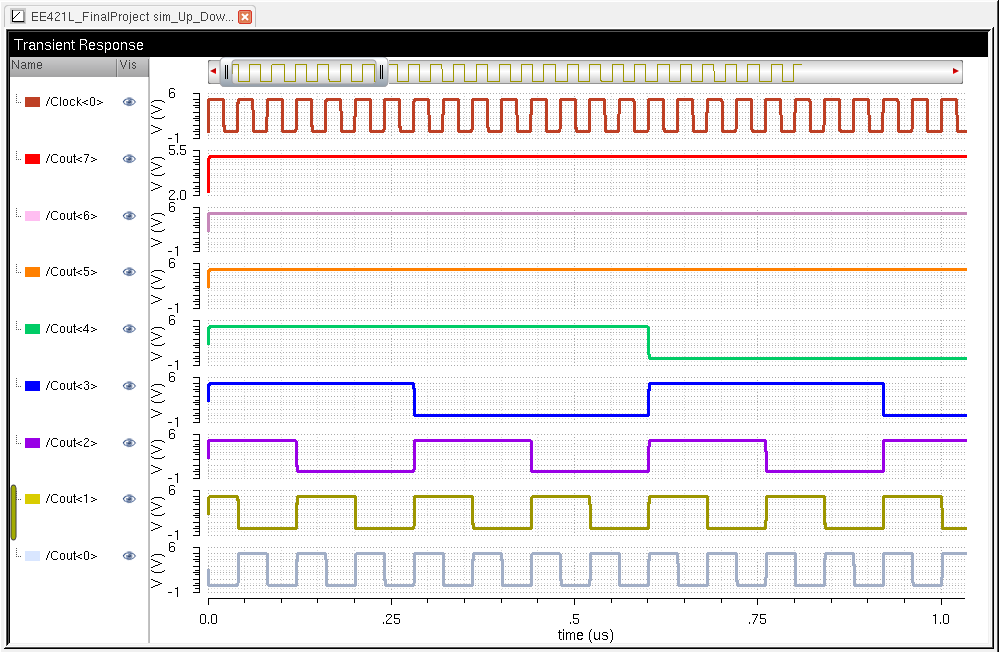Hide the /Clock<0> signal trace
The width and height of the screenshot is (999, 652).
tap(128, 102)
